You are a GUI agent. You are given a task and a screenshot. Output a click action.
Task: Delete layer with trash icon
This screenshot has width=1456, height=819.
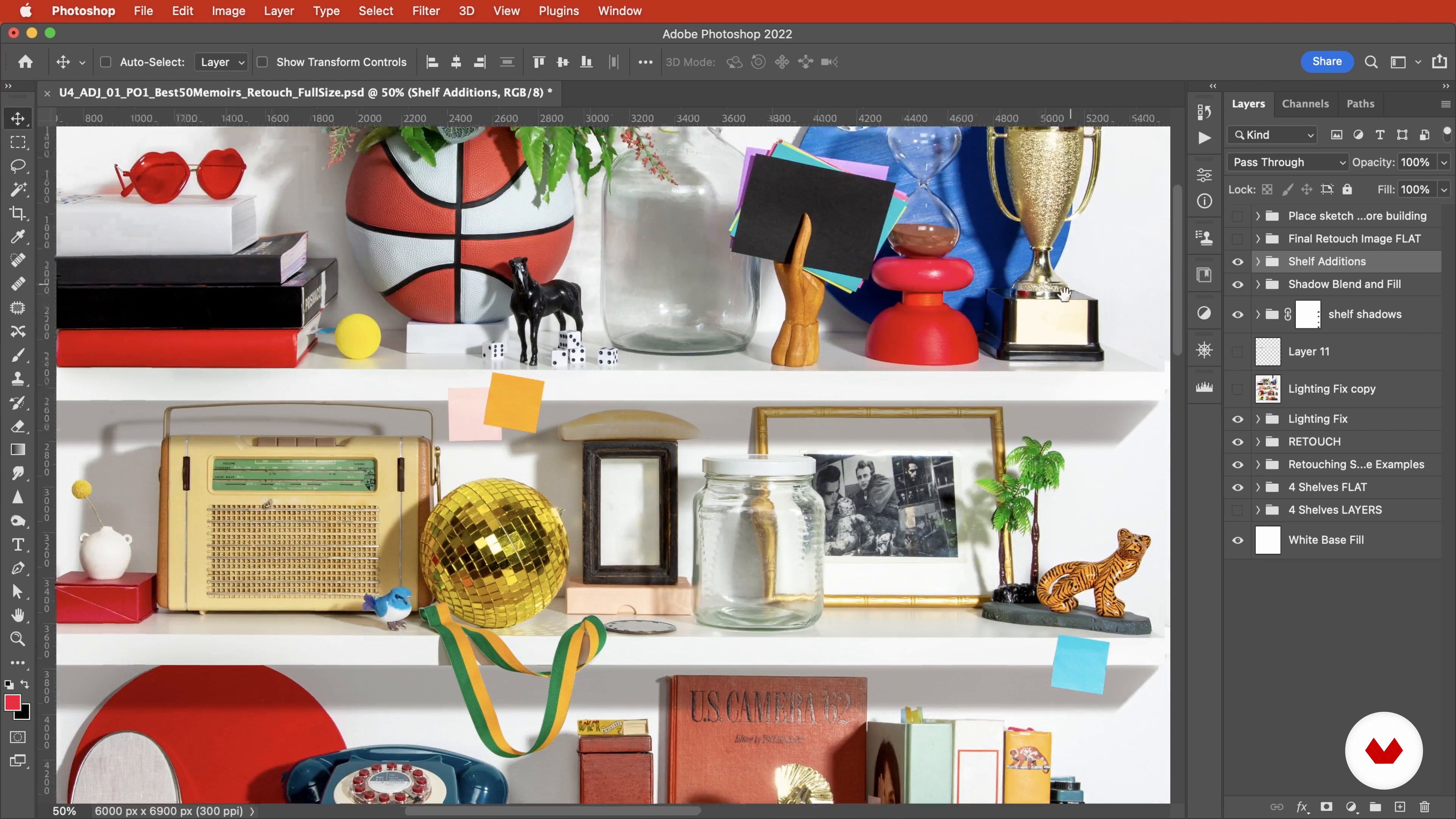1425,806
